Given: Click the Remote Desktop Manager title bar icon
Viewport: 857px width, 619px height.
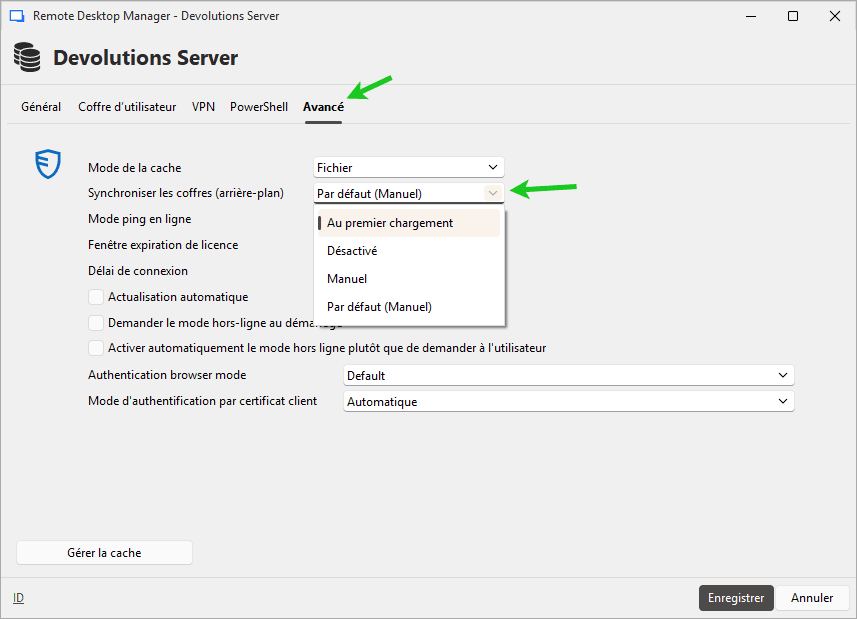Looking at the screenshot, I should tap(16, 16).
